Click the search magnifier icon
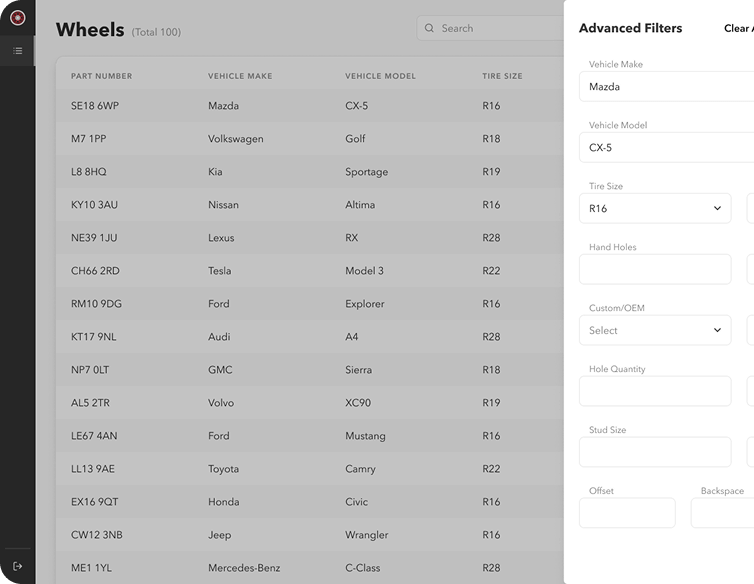754x584 pixels. coord(429,28)
